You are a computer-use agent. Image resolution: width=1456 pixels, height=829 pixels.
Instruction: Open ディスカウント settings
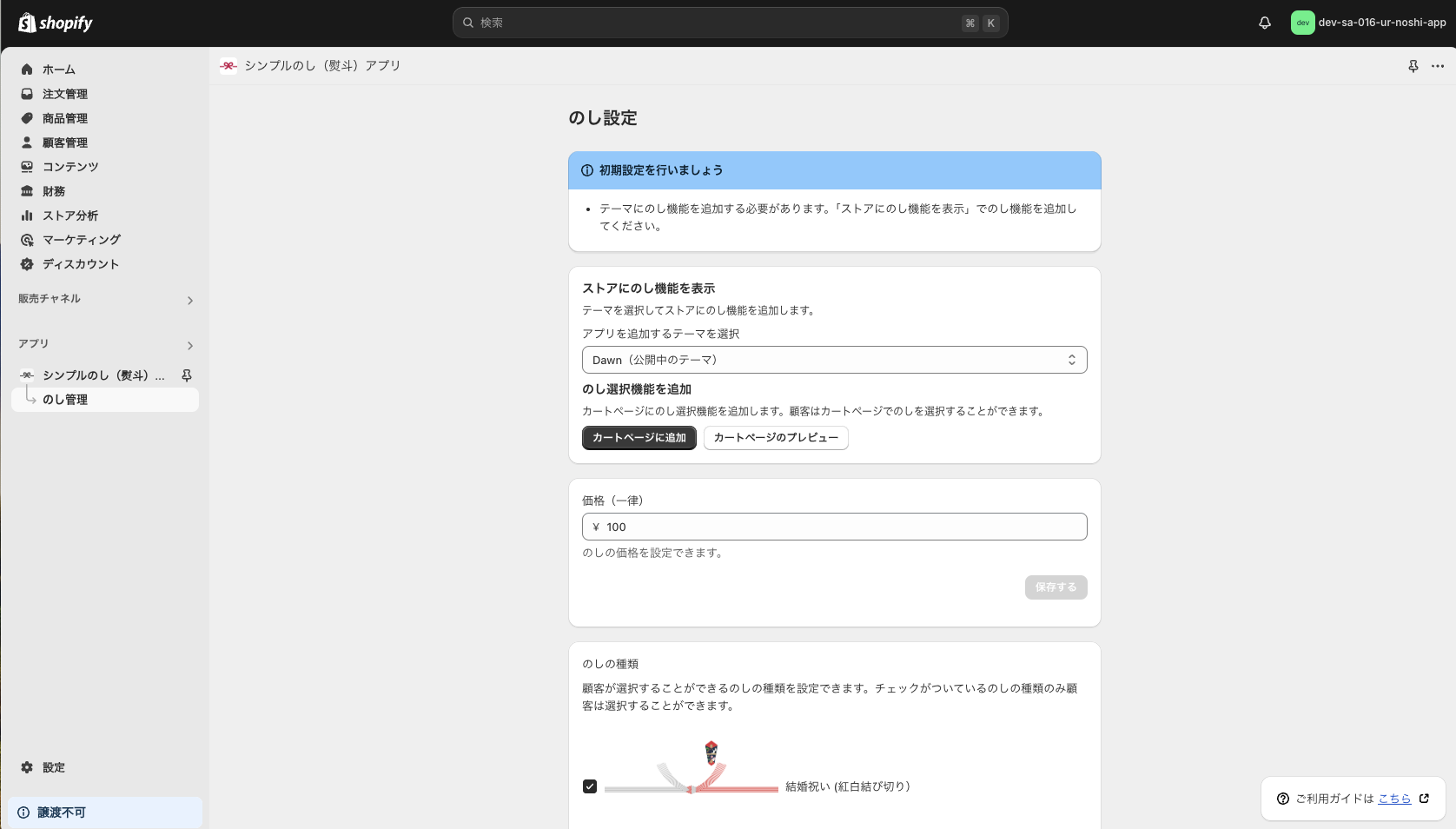(81, 264)
